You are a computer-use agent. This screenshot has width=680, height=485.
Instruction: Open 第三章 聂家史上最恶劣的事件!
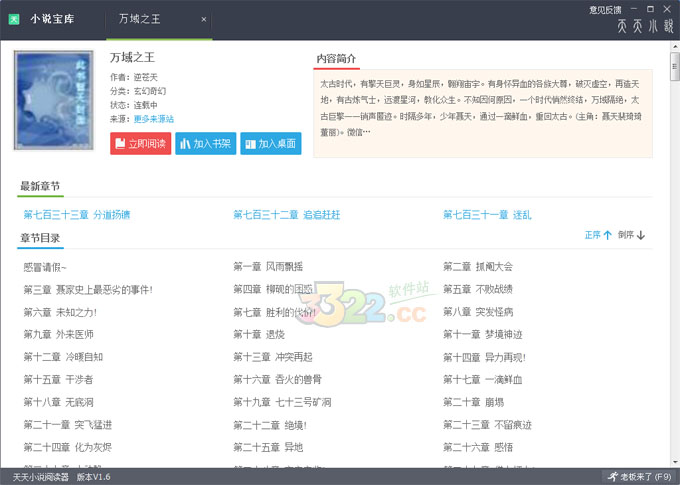88,289
